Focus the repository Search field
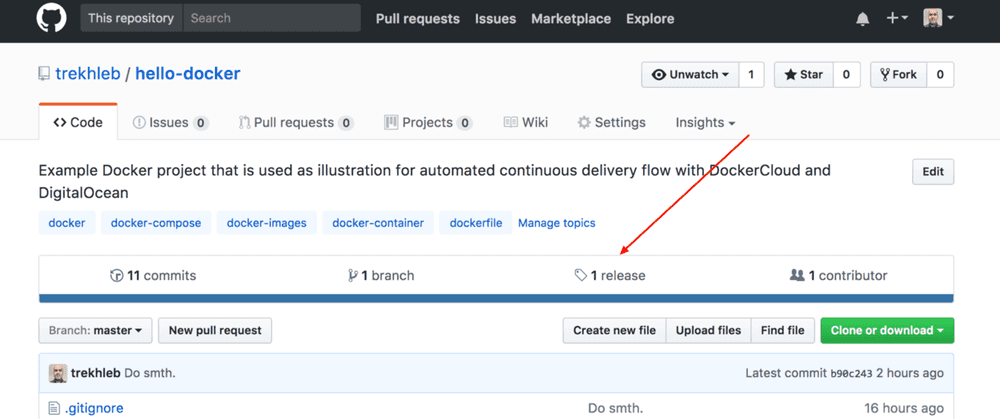Screen dimensions: 1000x419 point(272,18)
